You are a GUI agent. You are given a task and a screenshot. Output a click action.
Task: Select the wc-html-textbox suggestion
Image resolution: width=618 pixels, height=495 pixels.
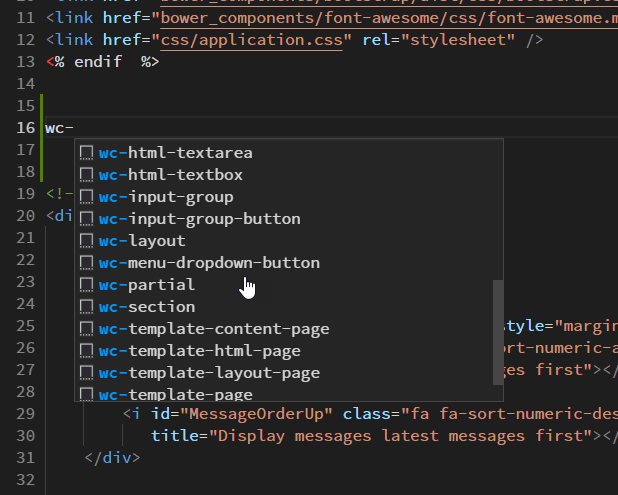tap(284, 175)
